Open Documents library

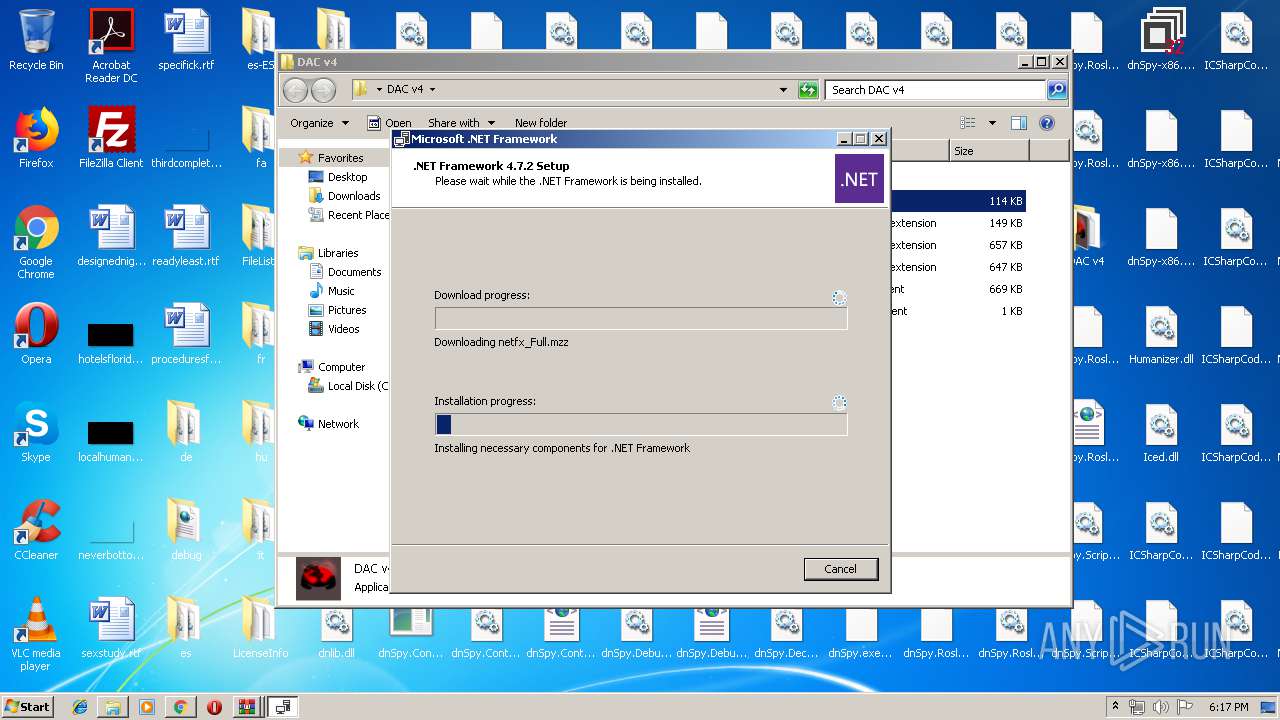(354, 272)
